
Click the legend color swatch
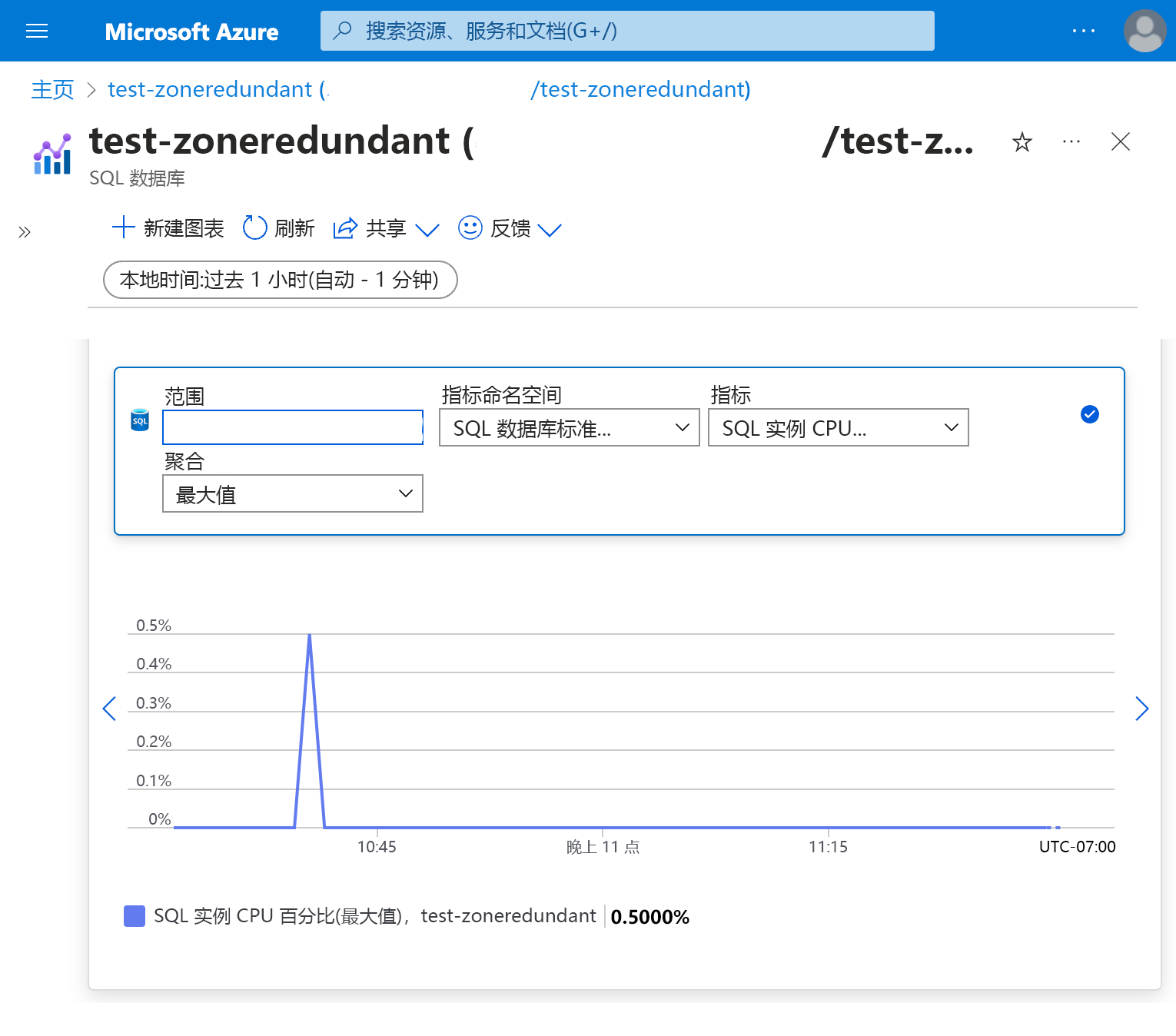click(x=135, y=916)
